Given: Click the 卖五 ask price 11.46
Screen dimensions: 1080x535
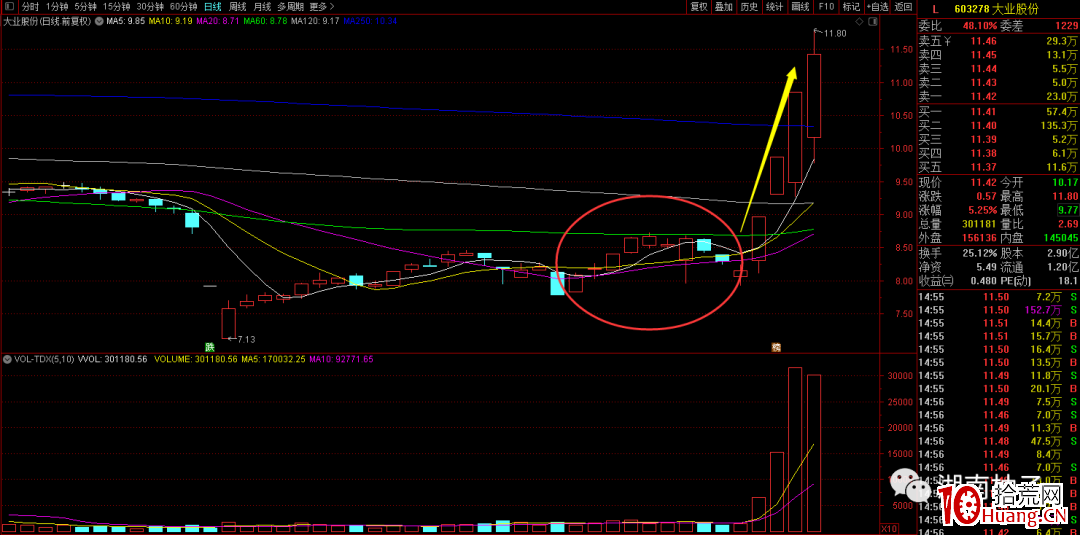Looking at the screenshot, I should point(983,41).
